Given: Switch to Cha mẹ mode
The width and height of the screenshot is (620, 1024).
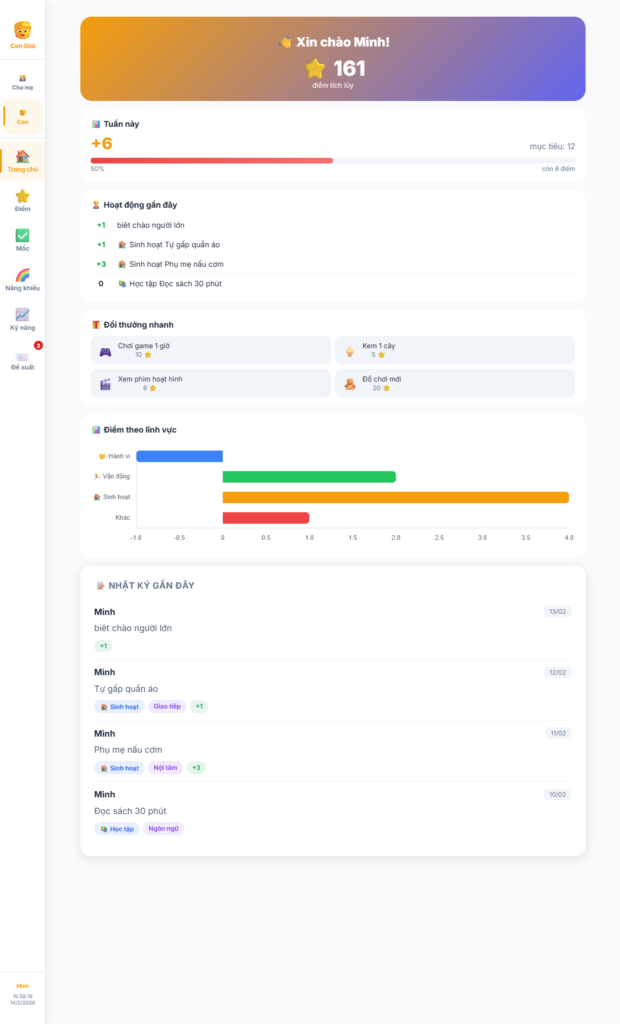Looking at the screenshot, I should [22, 82].
